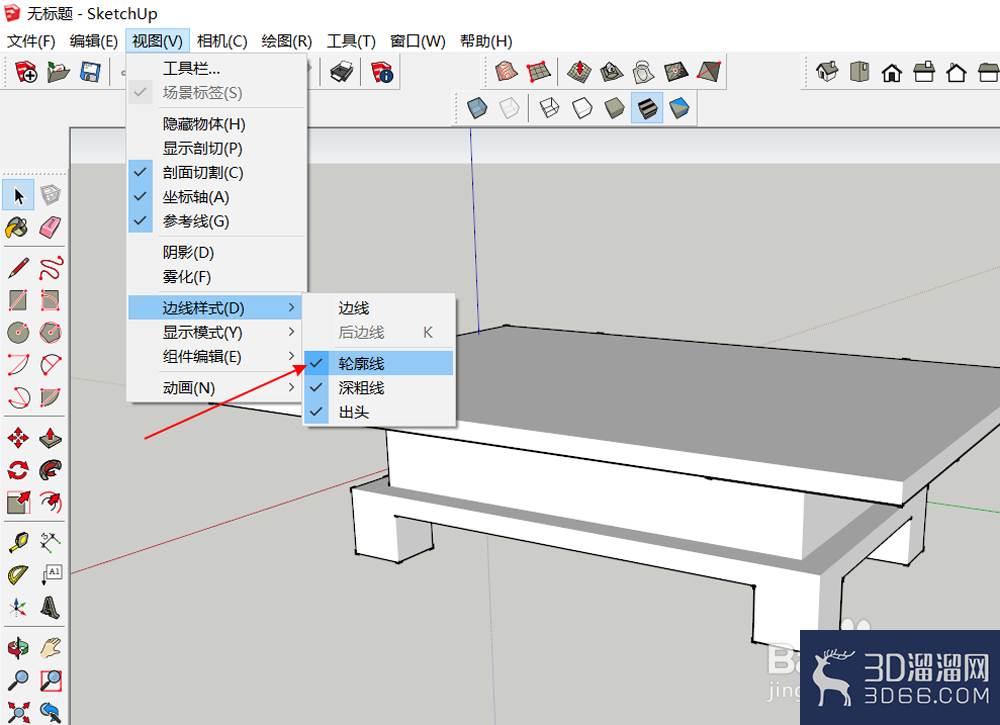Open the 文件(F) menu
Image resolution: width=1000 pixels, height=725 pixels.
(31, 41)
